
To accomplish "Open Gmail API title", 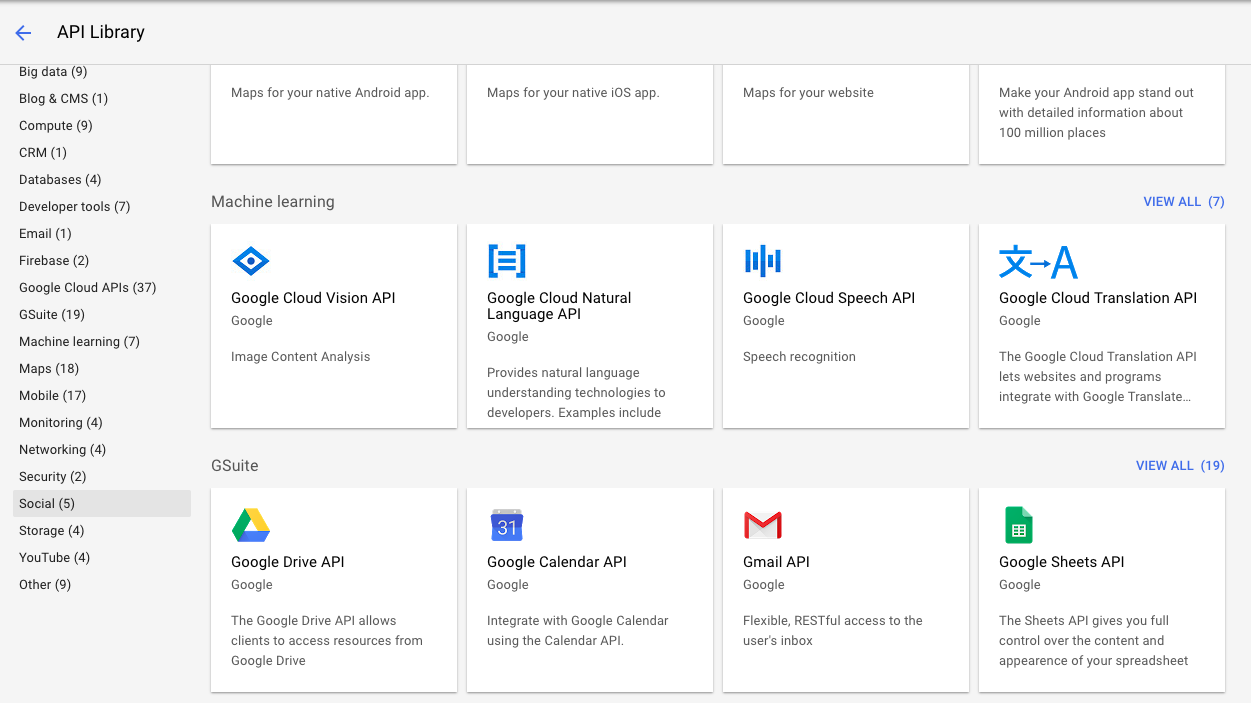I will pyautogui.click(x=776, y=562).
